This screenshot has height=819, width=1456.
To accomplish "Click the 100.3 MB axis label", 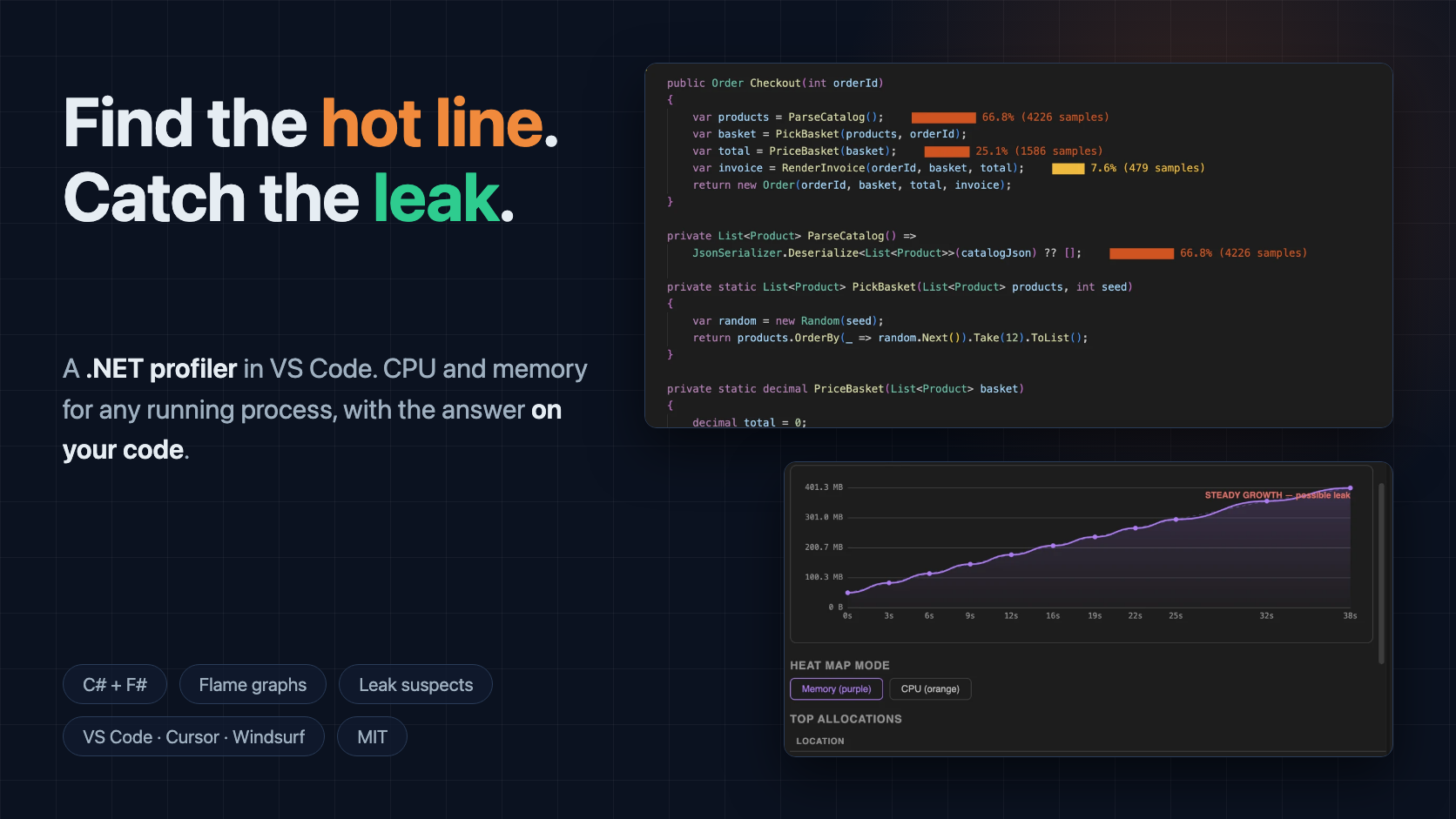I will coord(823,577).
